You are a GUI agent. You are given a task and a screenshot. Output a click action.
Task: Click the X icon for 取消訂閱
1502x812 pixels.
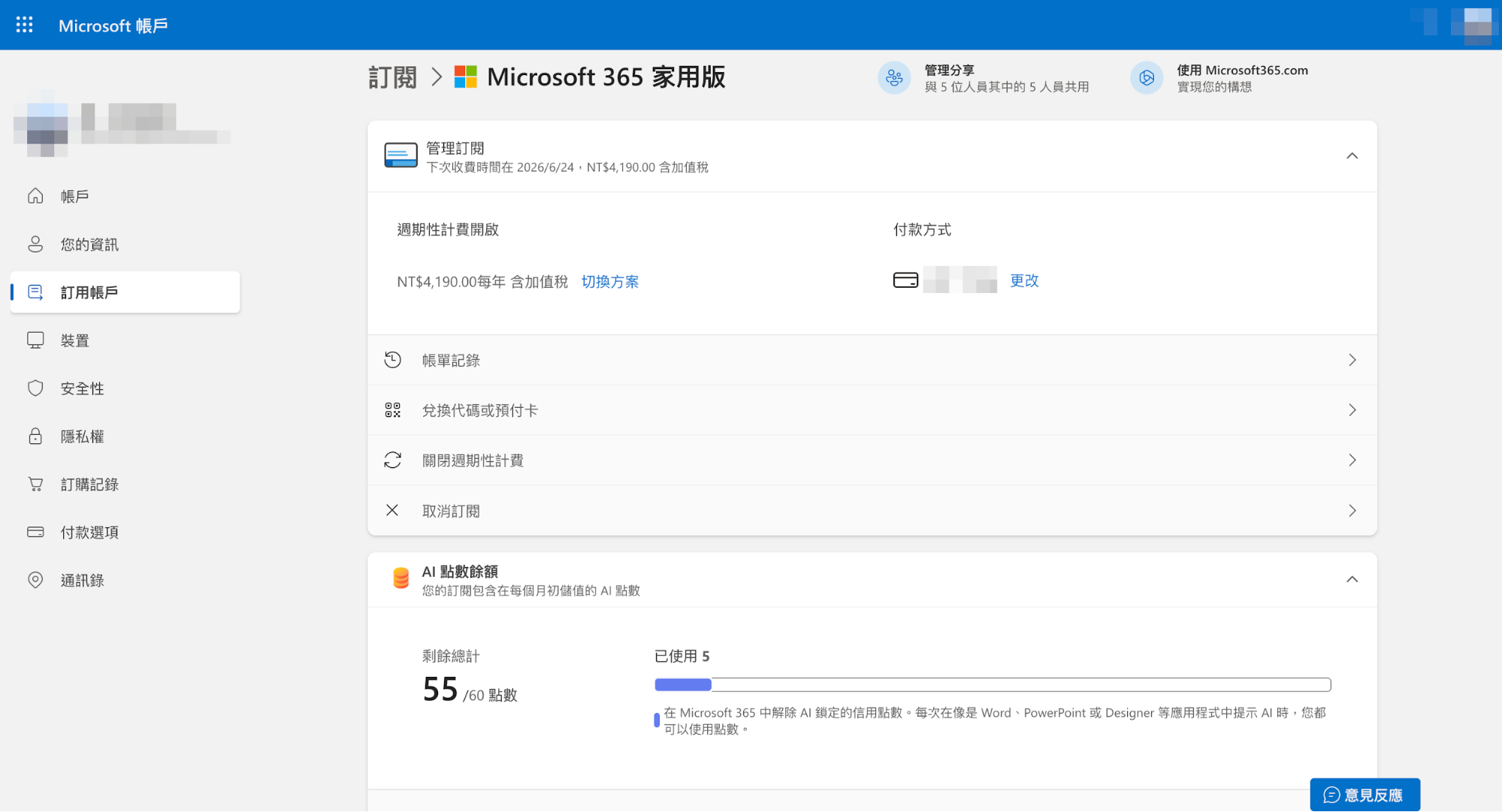392,510
